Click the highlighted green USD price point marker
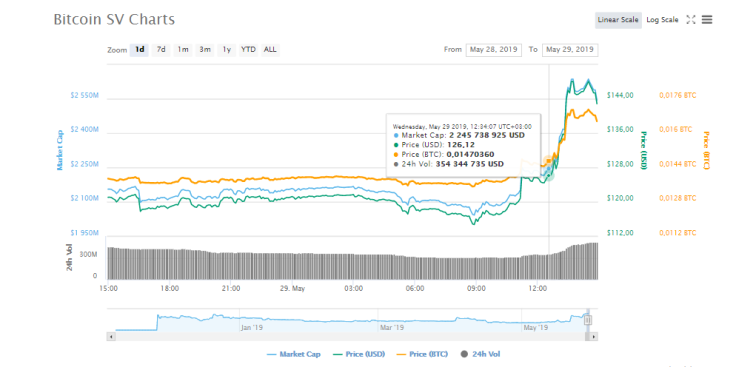736x367 pixels. pos(549,175)
